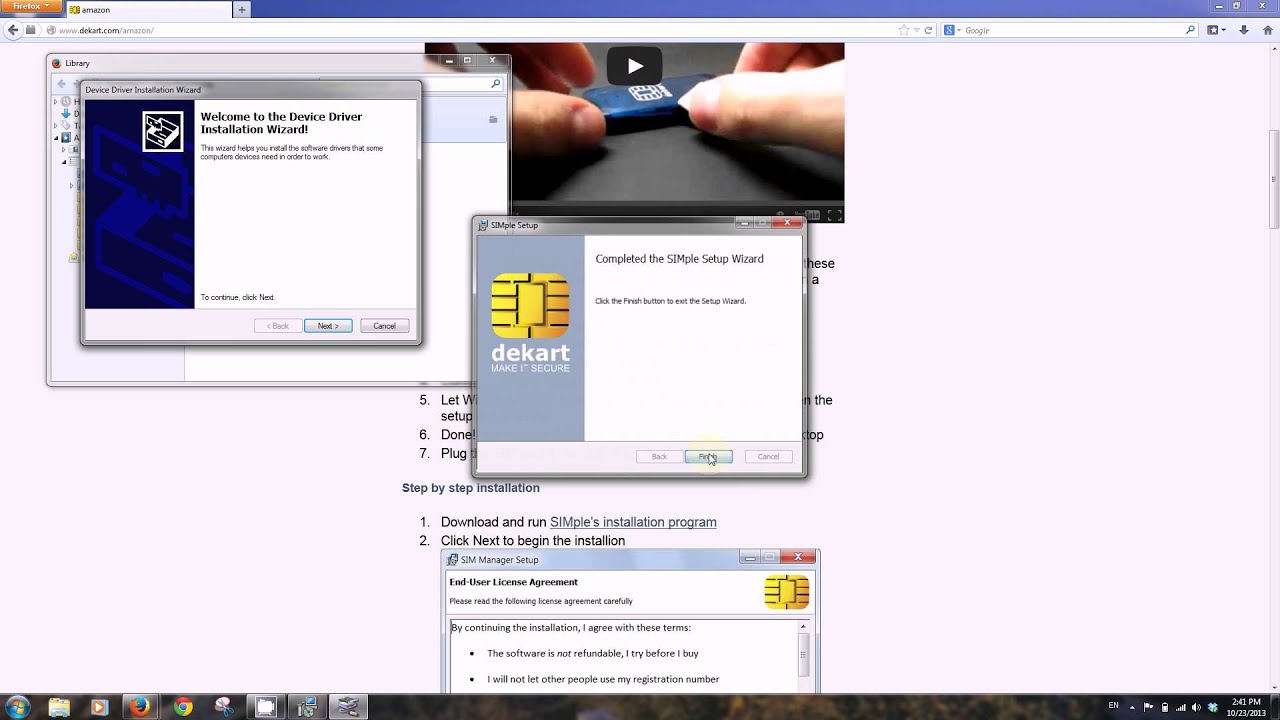Viewport: 1280px width, 720px height.
Task: Open Google Chrome from the taskbar
Action: click(x=182, y=707)
